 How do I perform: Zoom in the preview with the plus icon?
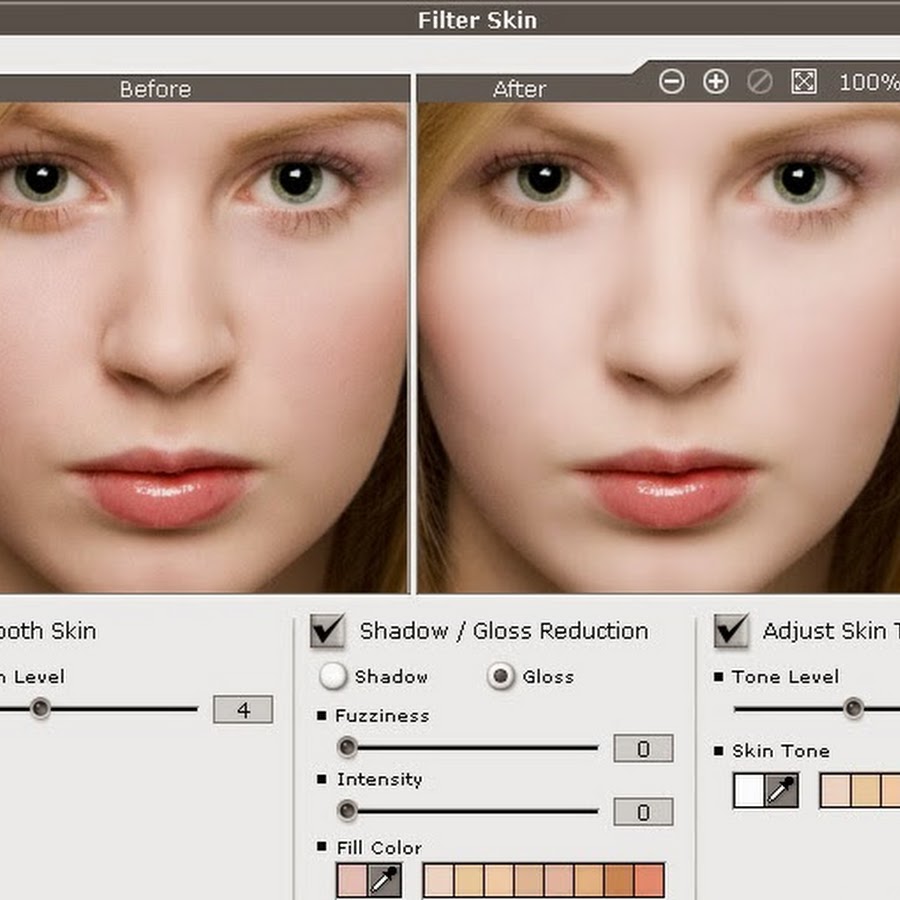pos(716,82)
